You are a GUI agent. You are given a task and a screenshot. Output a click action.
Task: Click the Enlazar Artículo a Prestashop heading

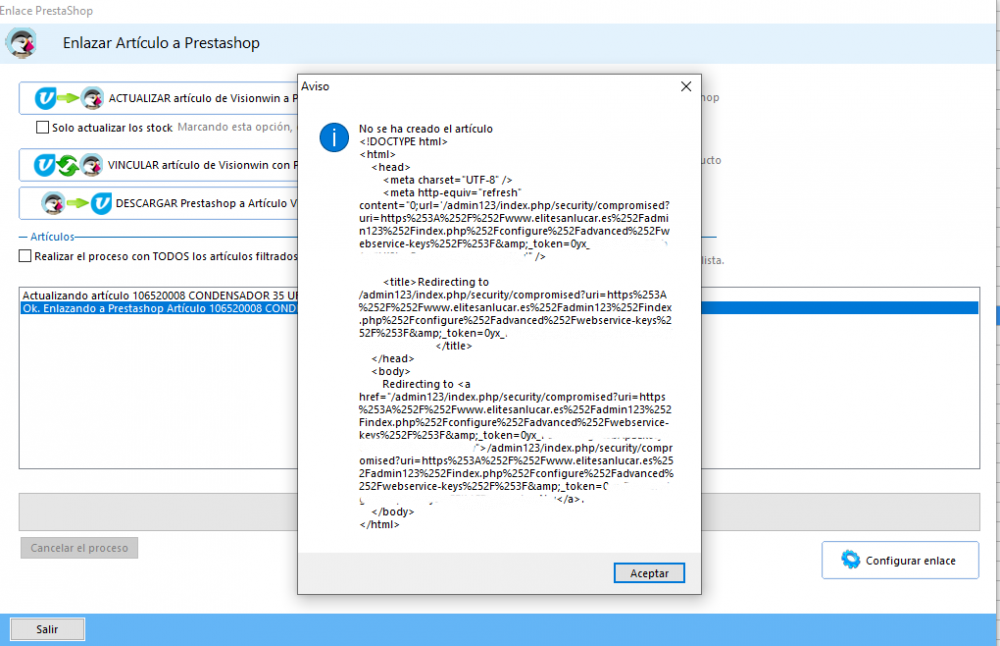pyautogui.click(x=161, y=43)
